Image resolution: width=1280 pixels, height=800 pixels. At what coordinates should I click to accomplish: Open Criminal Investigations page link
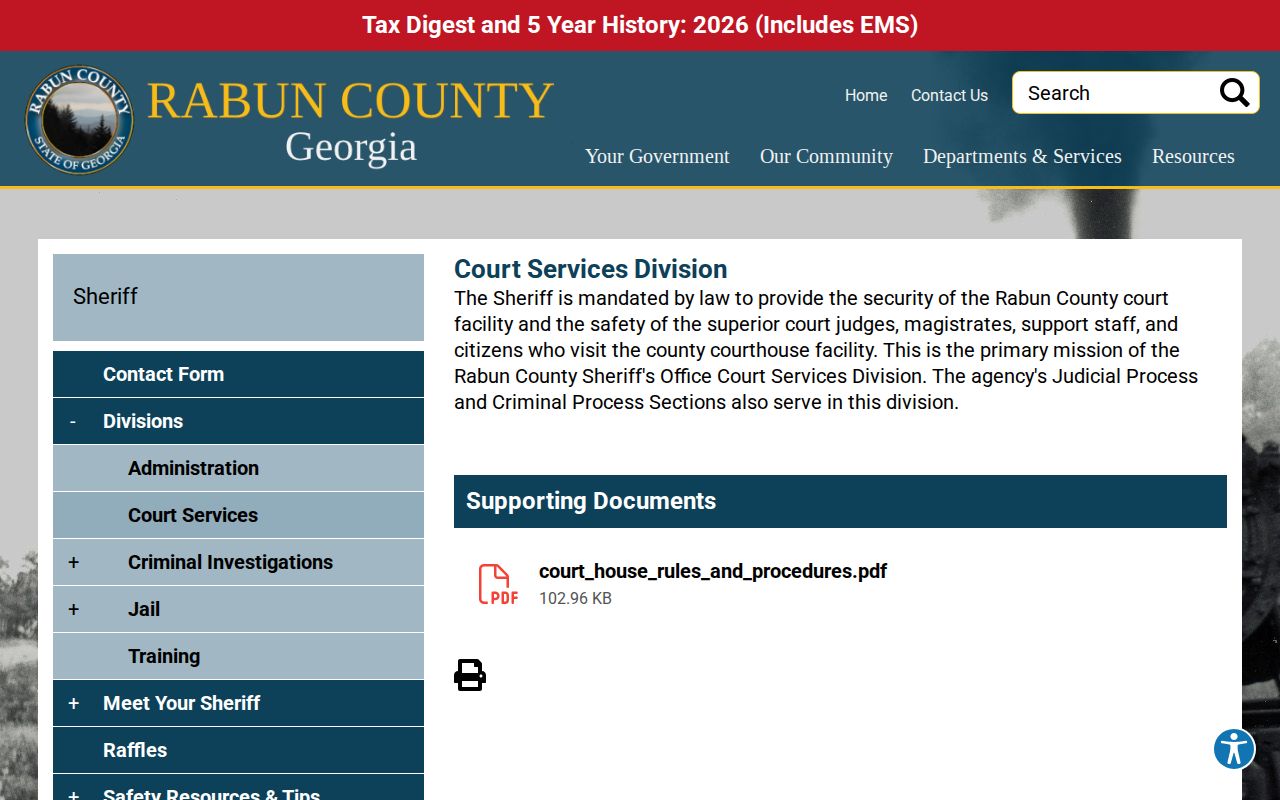(230, 562)
